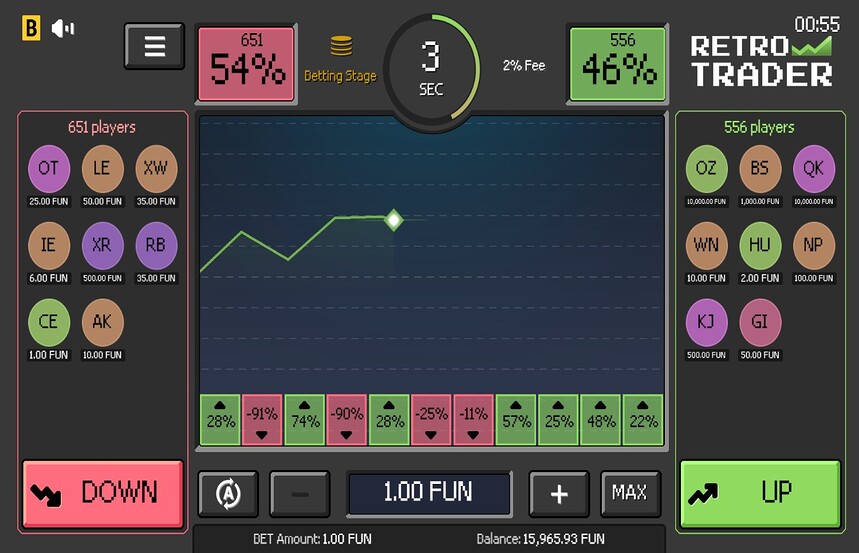Toggle the auto-bet button

[x=228, y=493]
